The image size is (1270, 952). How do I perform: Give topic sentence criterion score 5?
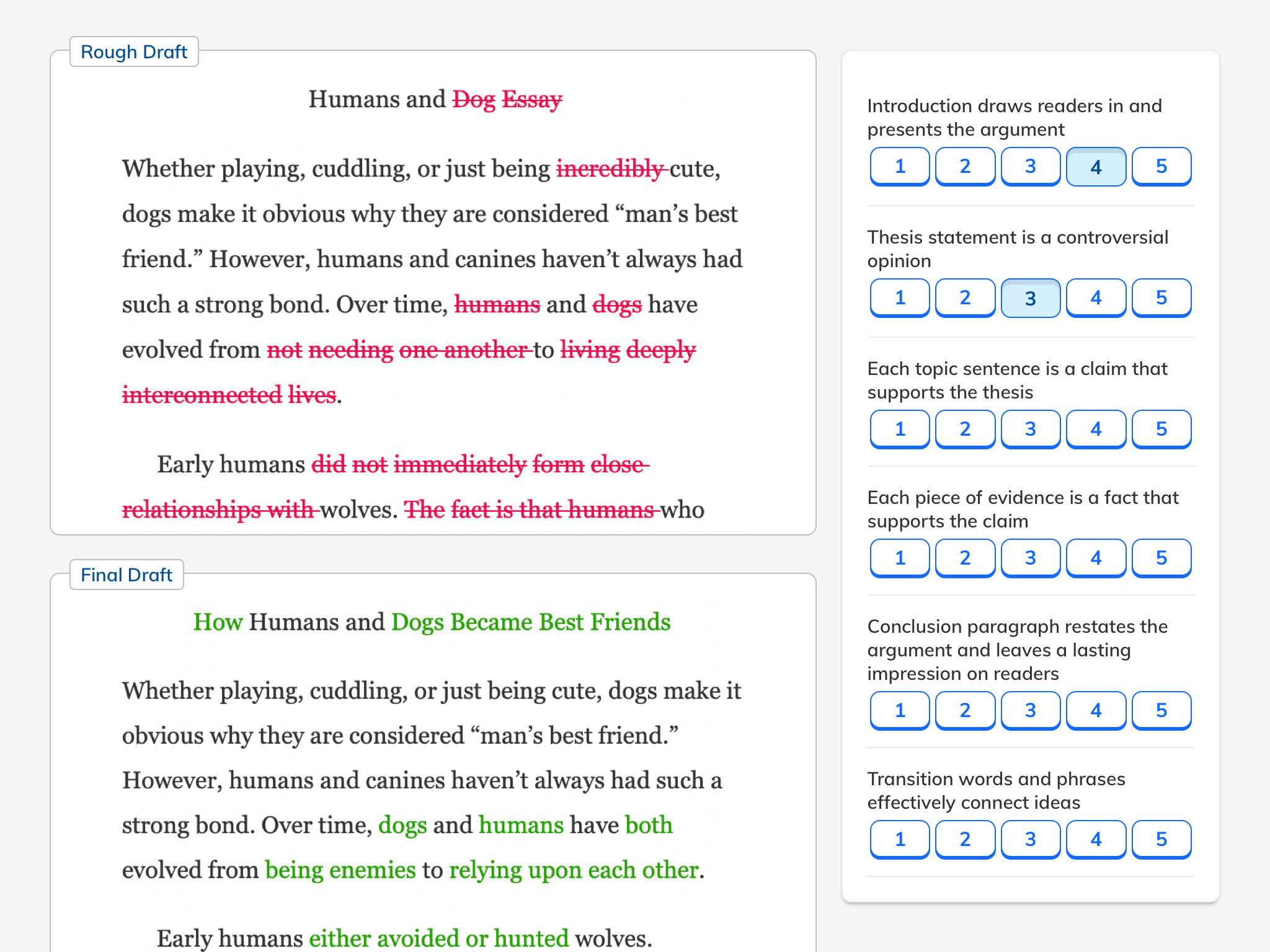pos(1161,429)
